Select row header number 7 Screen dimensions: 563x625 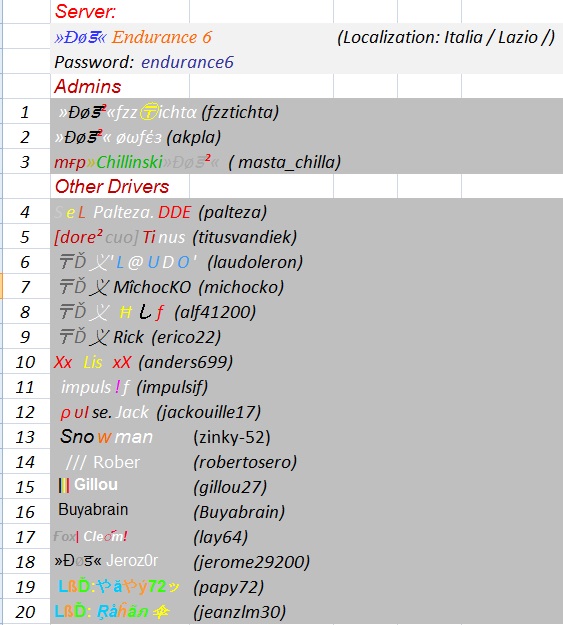coord(25,287)
